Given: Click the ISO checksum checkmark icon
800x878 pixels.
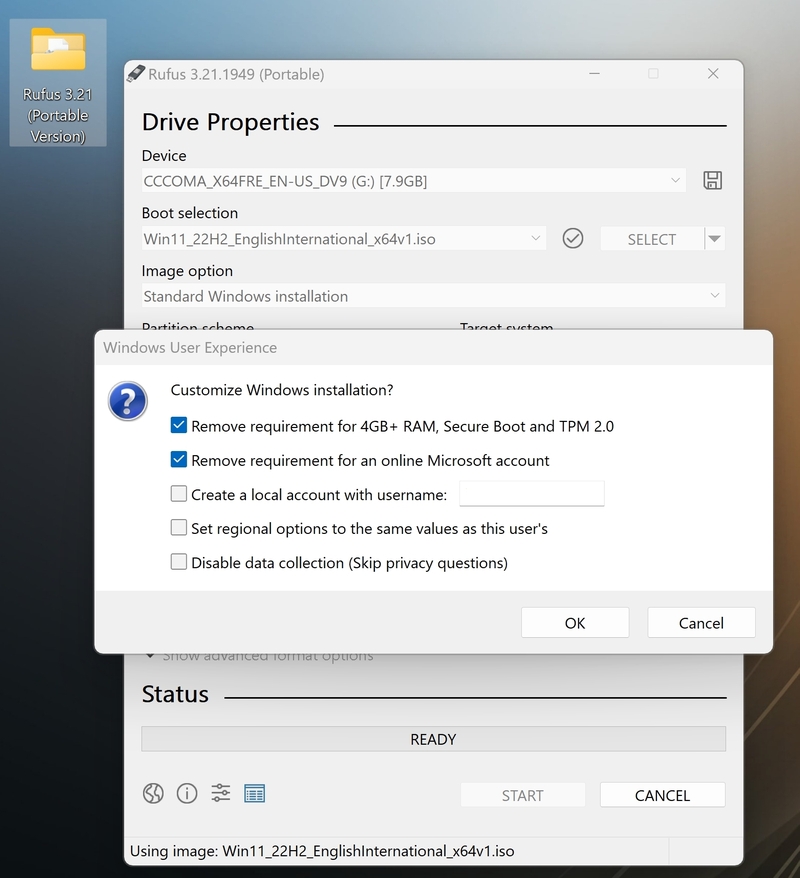Looking at the screenshot, I should (x=573, y=239).
